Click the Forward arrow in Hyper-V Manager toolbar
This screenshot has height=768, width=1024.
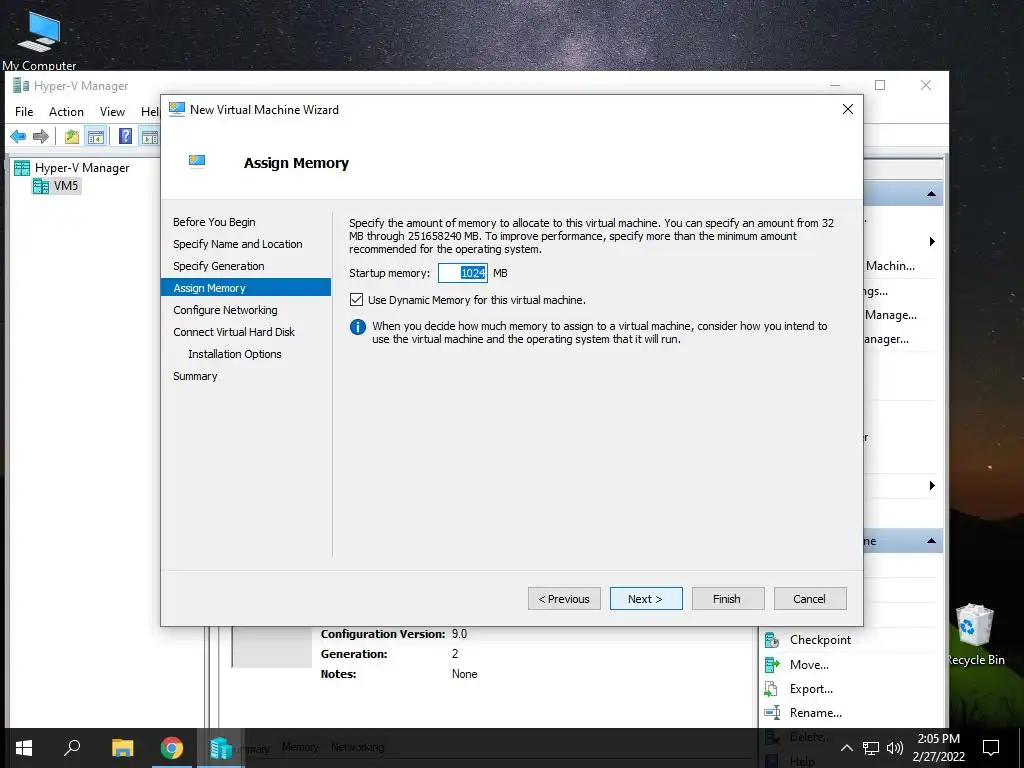click(x=40, y=136)
